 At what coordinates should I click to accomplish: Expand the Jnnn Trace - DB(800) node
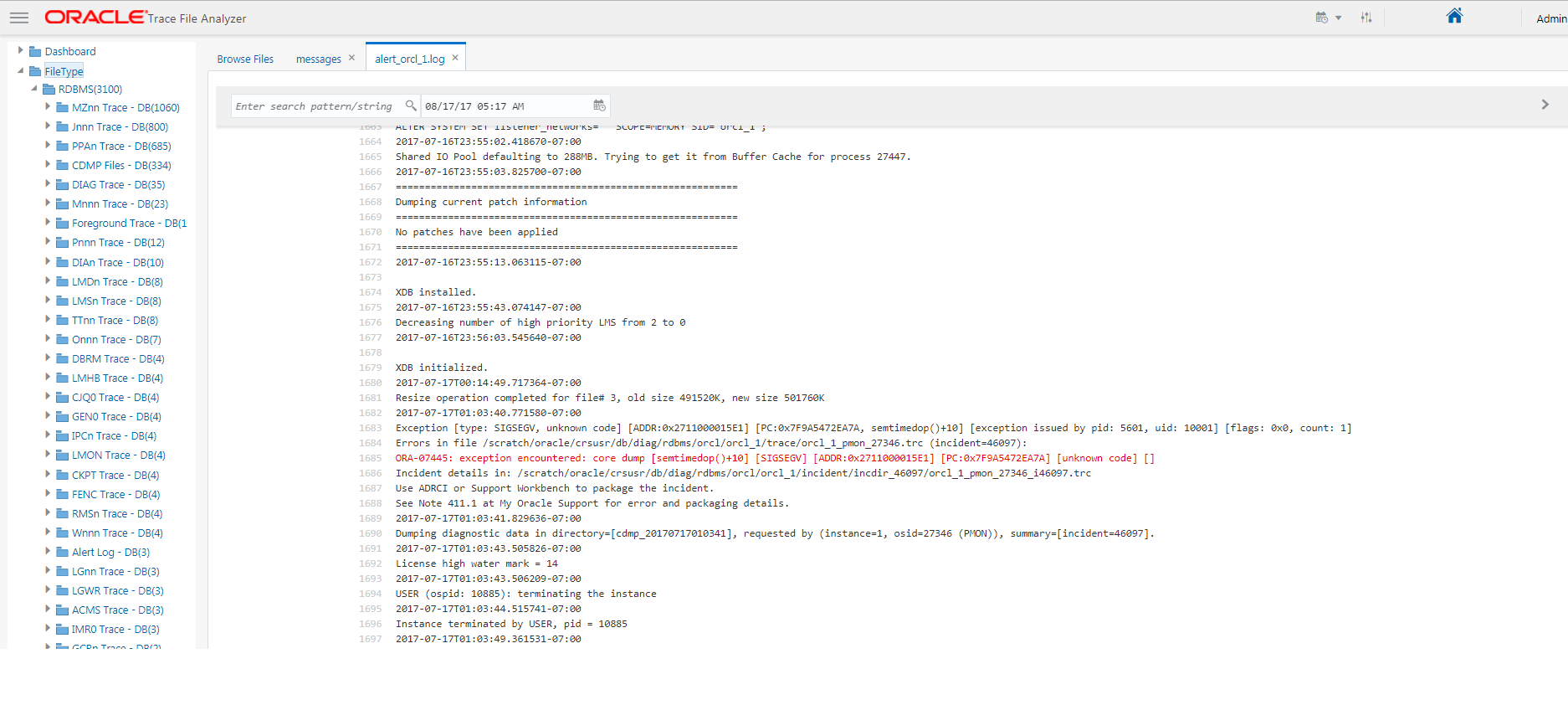point(48,126)
